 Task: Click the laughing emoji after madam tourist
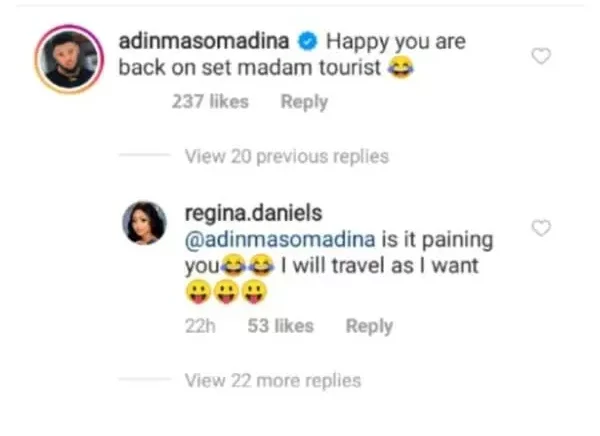(401, 69)
